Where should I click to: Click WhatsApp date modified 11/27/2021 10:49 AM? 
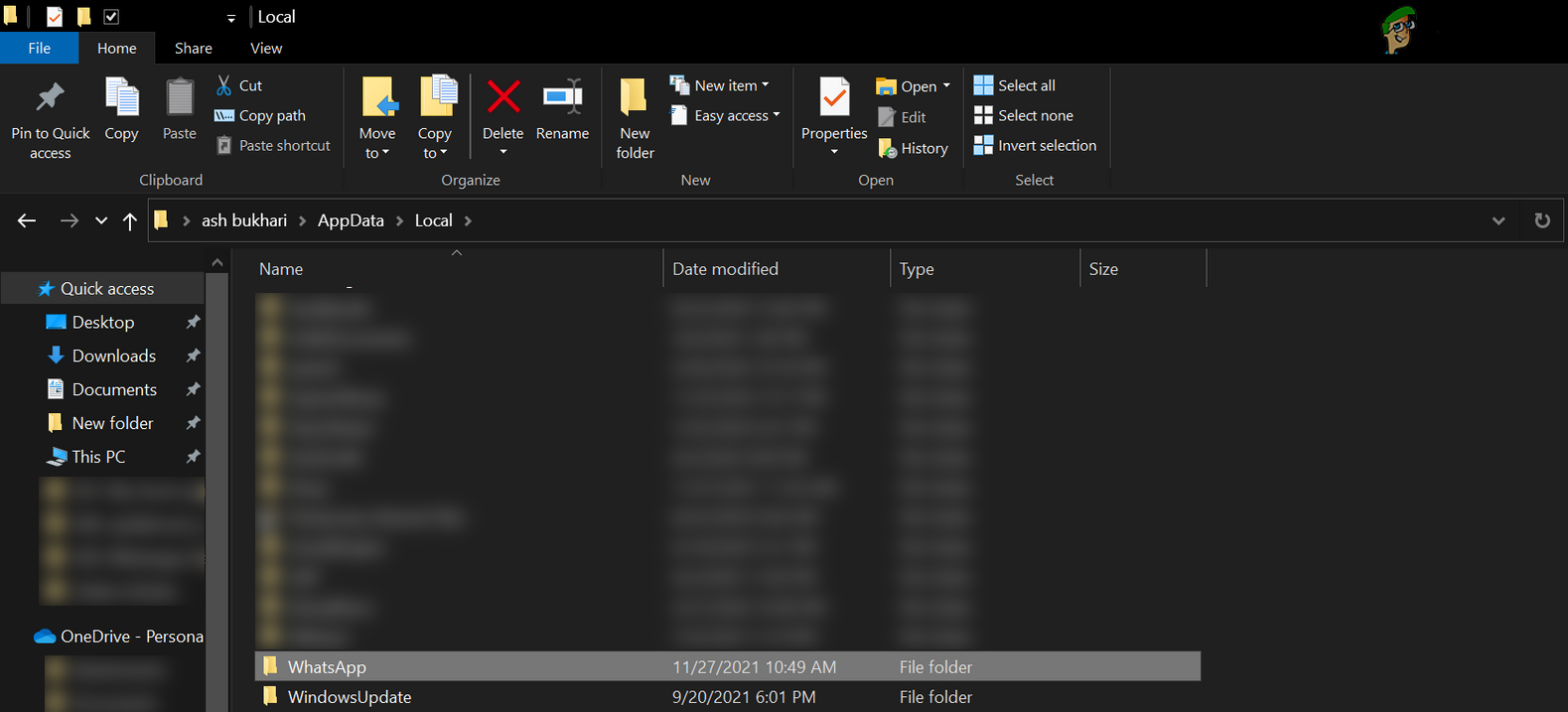tap(755, 667)
